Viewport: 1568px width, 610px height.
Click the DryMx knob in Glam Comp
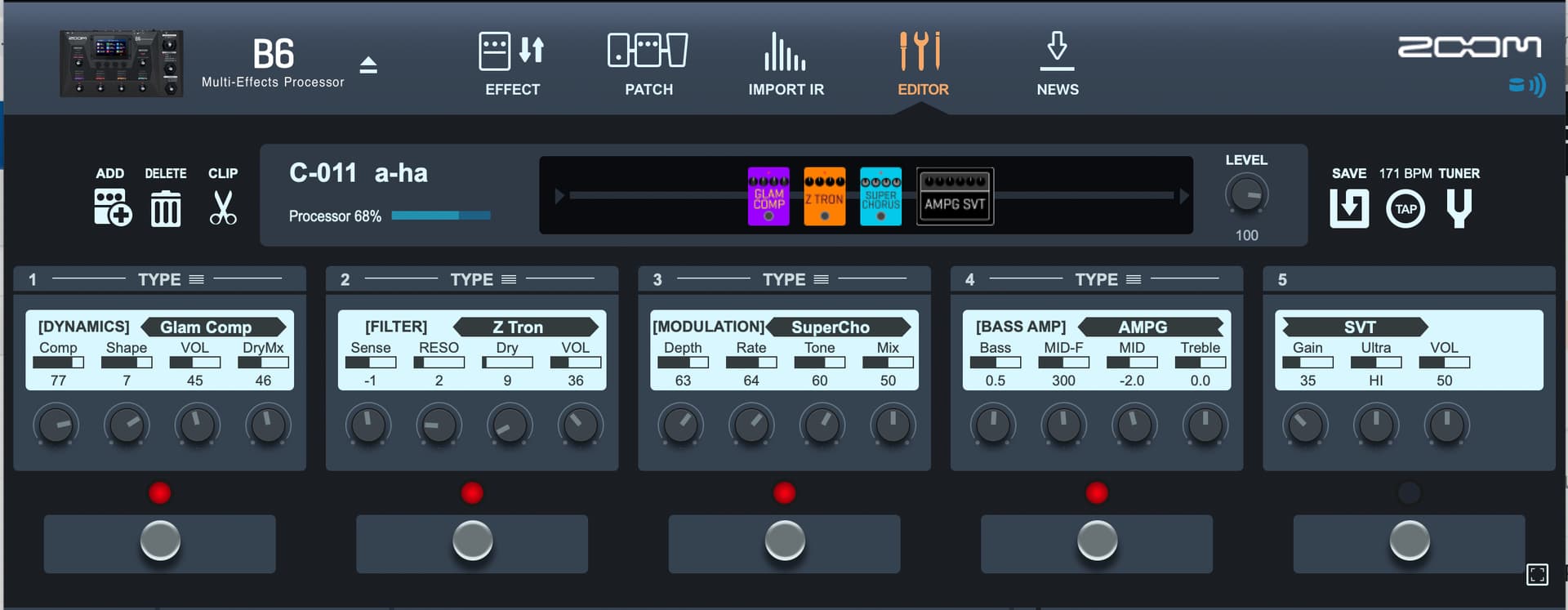click(269, 425)
